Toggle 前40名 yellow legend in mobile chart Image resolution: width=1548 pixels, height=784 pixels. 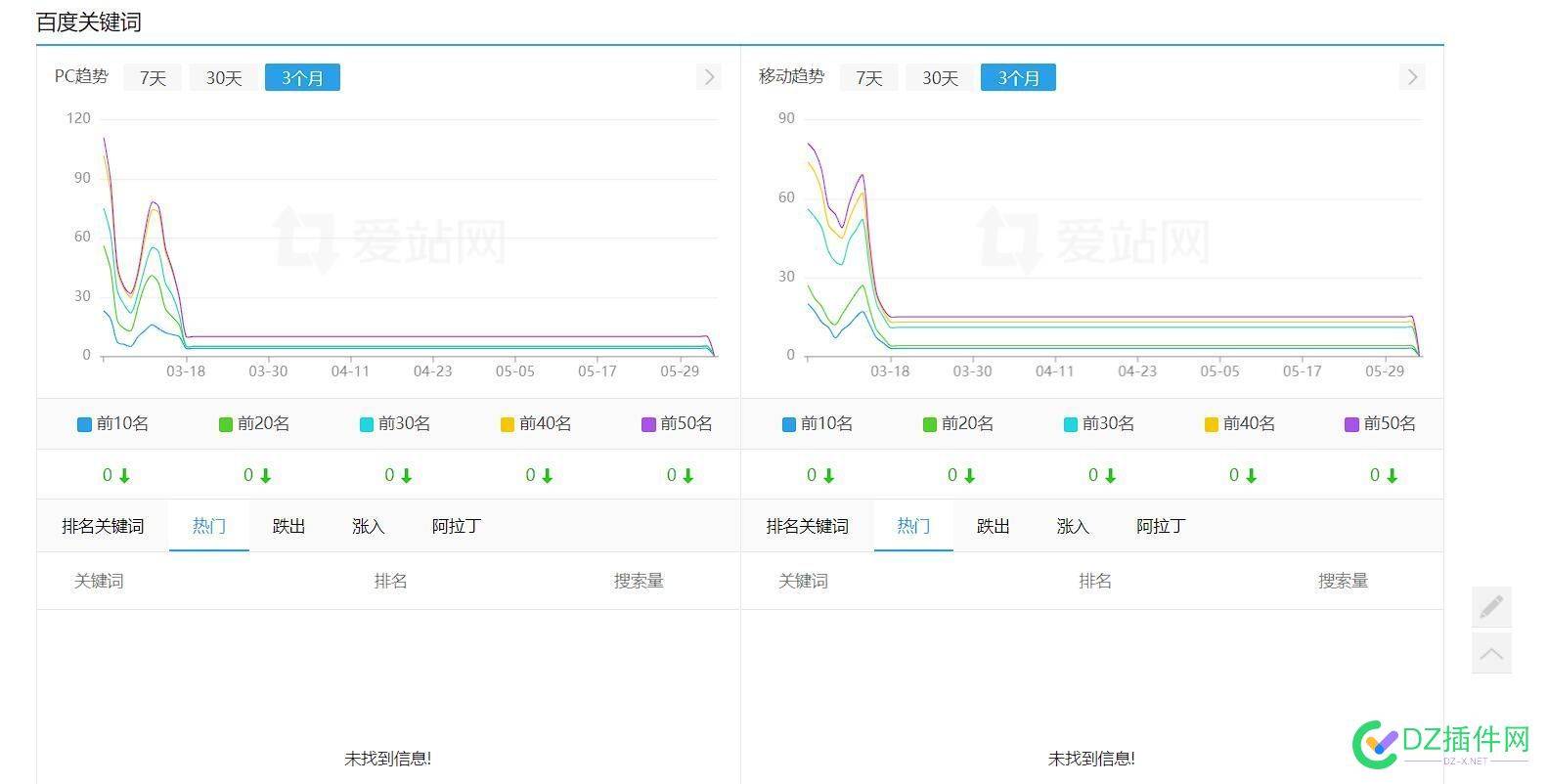(x=1240, y=423)
